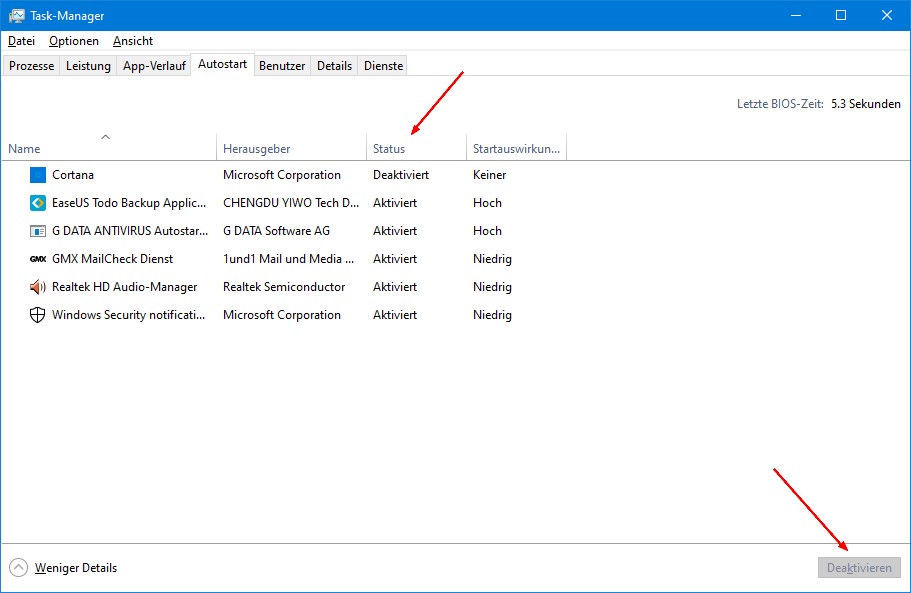This screenshot has height=593, width=911.
Task: Maximize the Task-Manager window
Action: pos(841,15)
